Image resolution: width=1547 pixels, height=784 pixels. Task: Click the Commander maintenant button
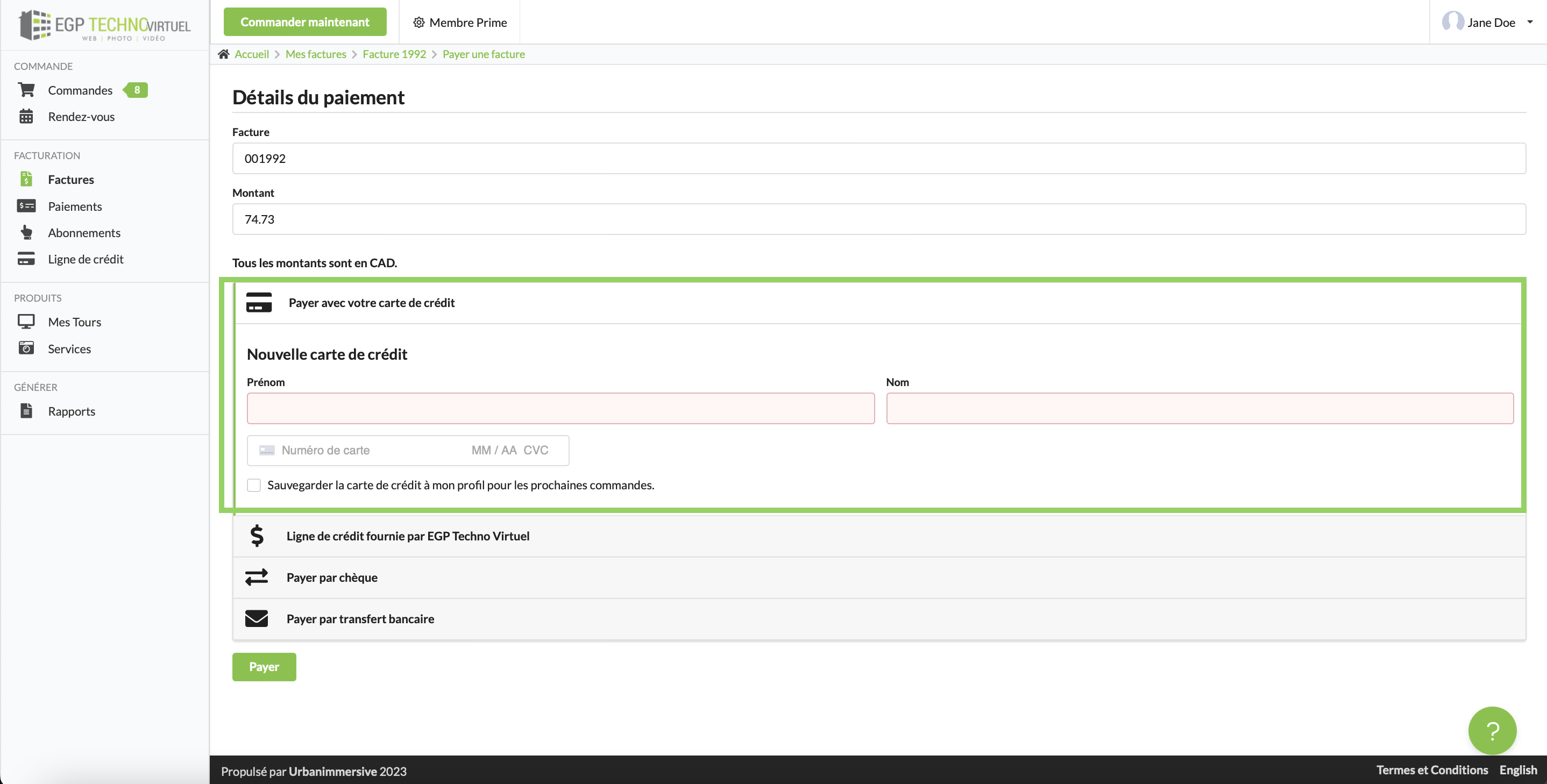[304, 22]
